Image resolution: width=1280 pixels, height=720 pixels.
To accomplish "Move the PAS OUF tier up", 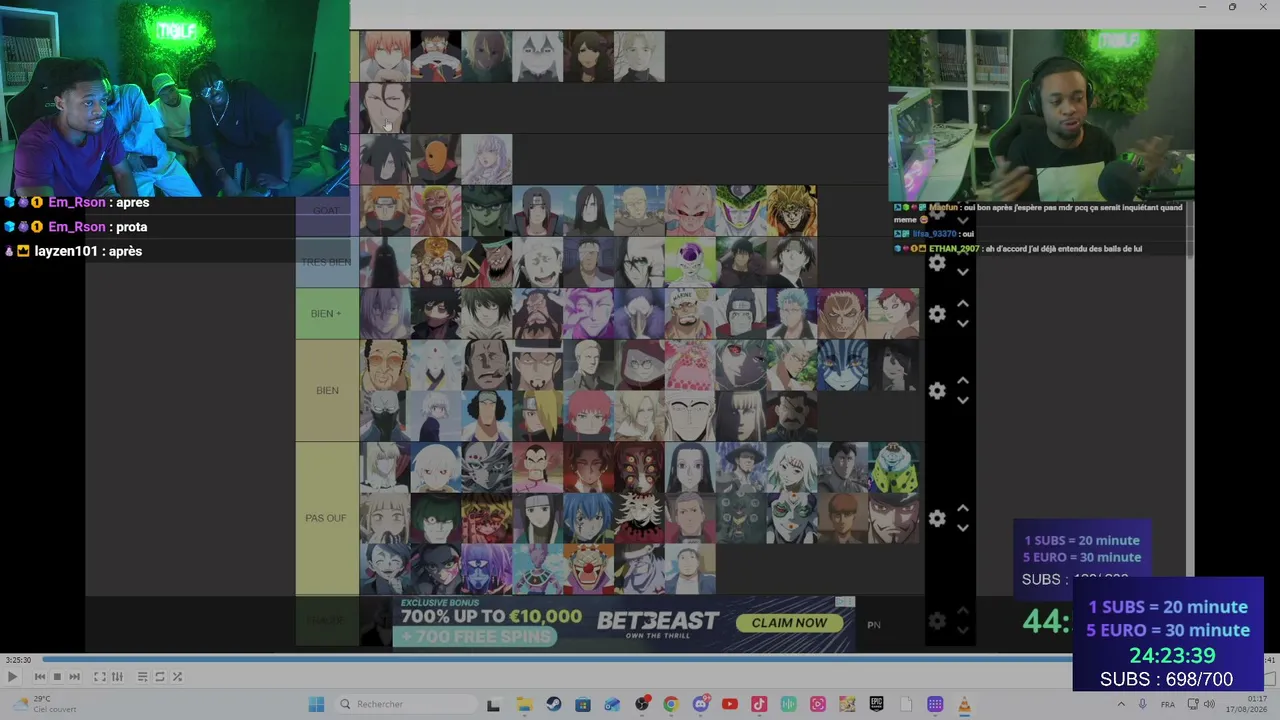I will pyautogui.click(x=963, y=508).
